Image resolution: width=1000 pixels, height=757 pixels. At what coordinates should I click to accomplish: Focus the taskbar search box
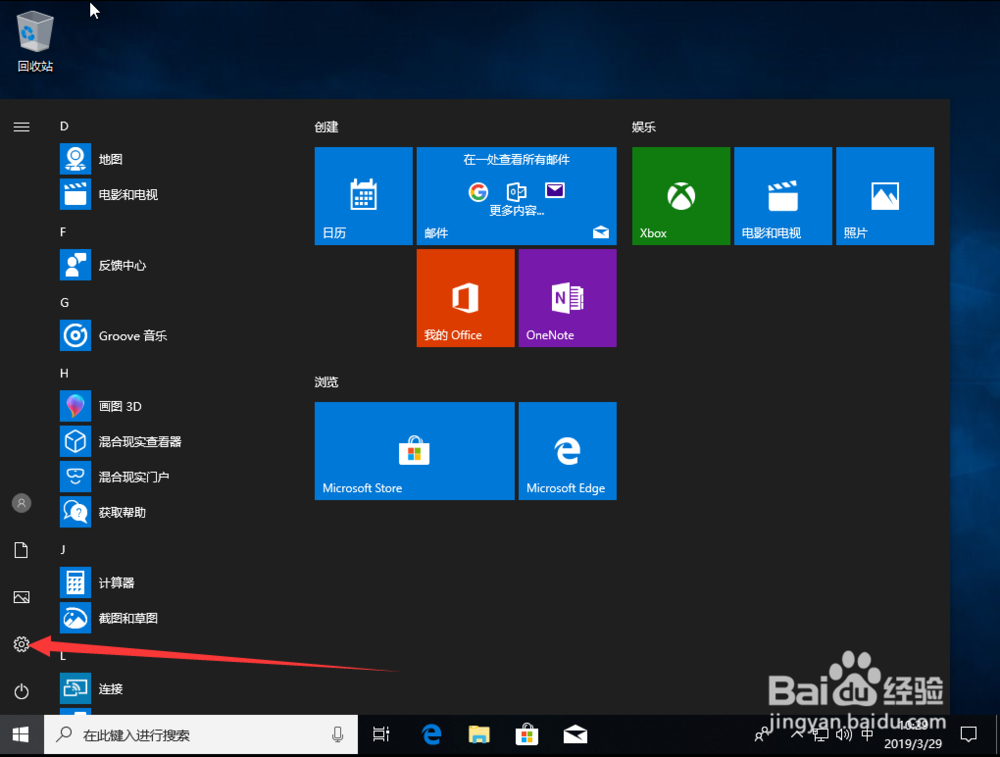(x=201, y=735)
